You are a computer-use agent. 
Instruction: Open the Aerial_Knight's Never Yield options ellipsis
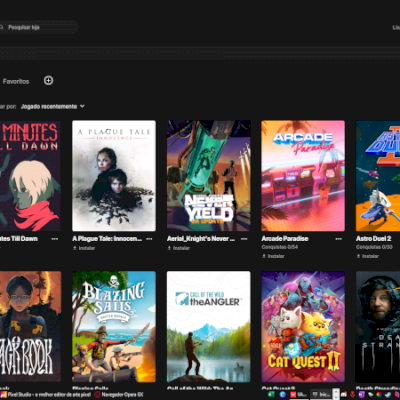244,239
